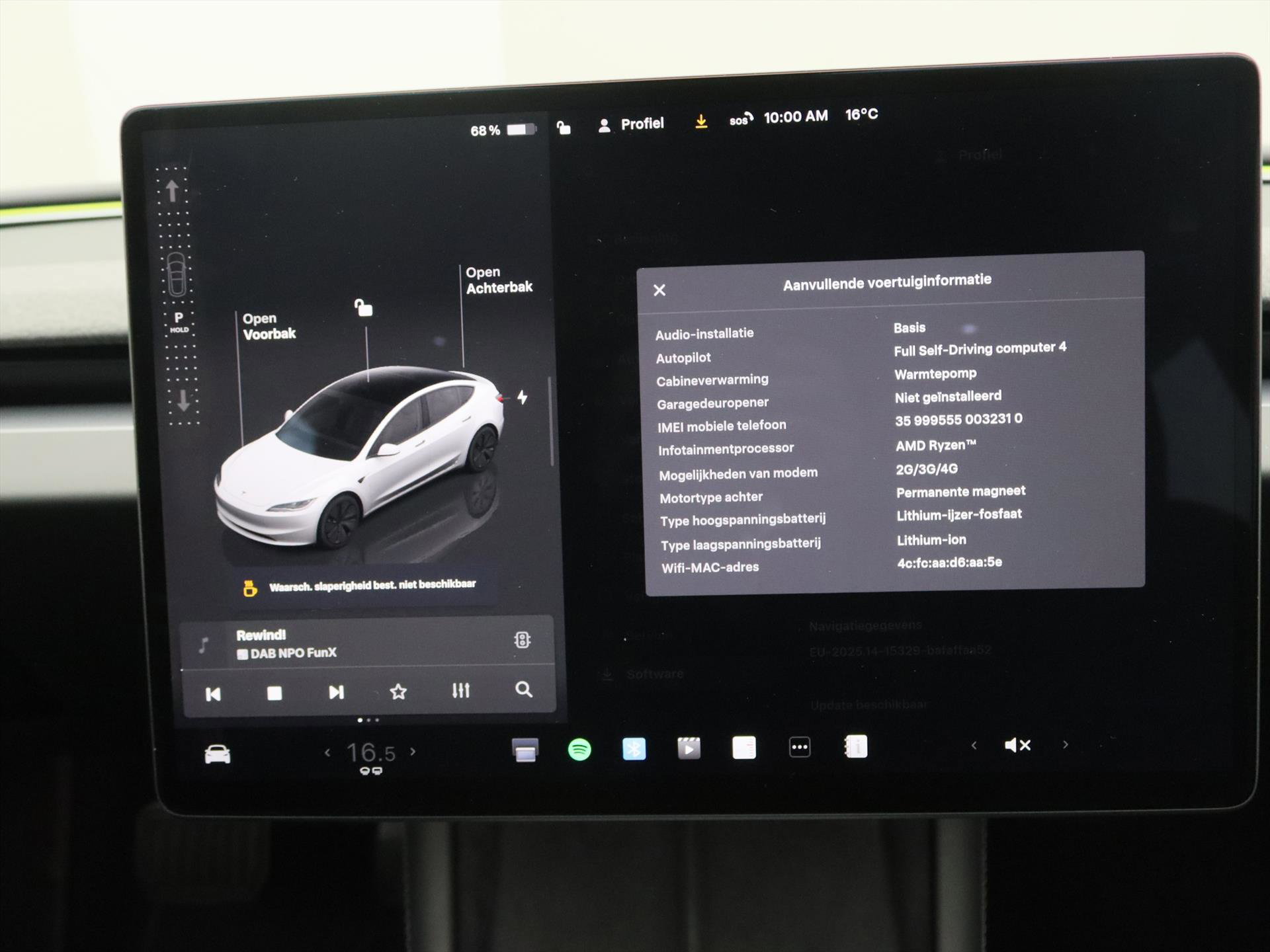Skip to the next station

click(x=336, y=692)
